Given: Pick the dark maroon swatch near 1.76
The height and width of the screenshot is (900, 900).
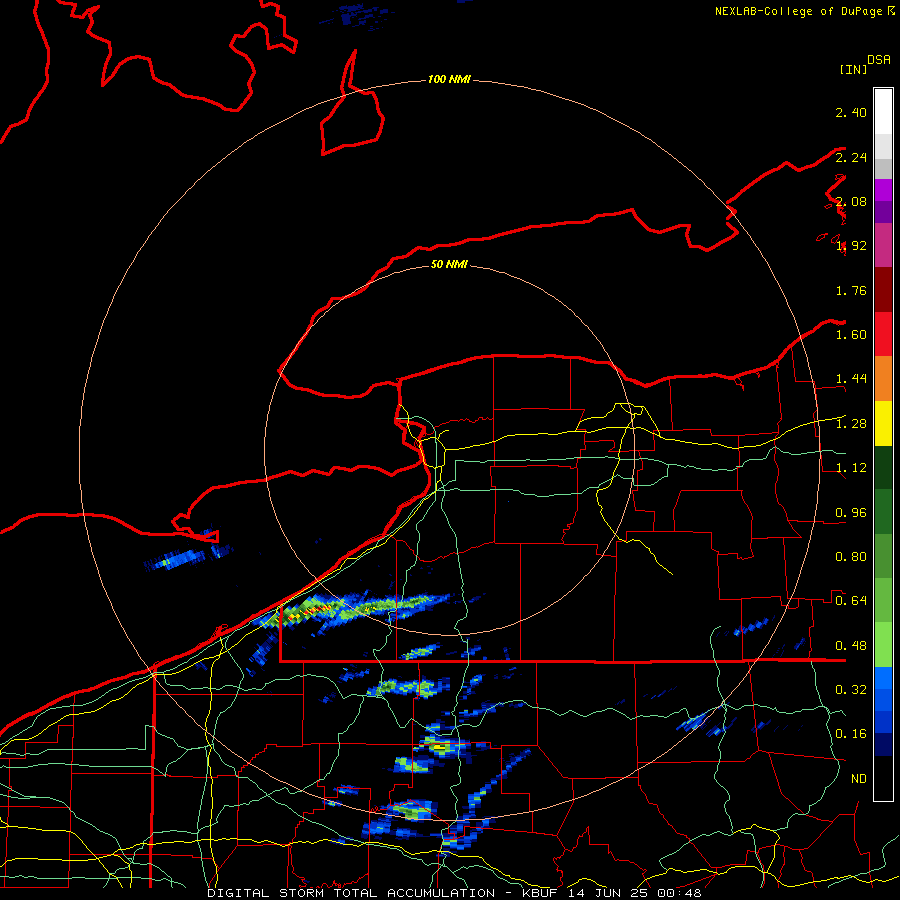Looking at the screenshot, I should tap(883, 290).
